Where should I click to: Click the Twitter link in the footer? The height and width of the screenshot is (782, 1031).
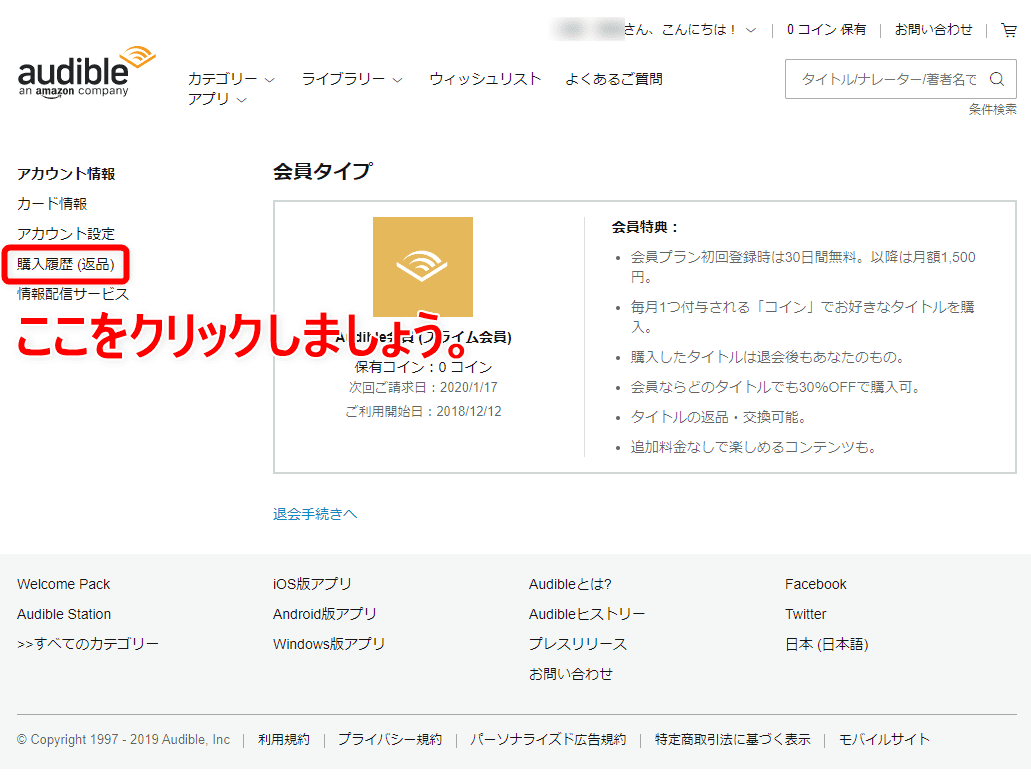pyautogui.click(x=804, y=614)
